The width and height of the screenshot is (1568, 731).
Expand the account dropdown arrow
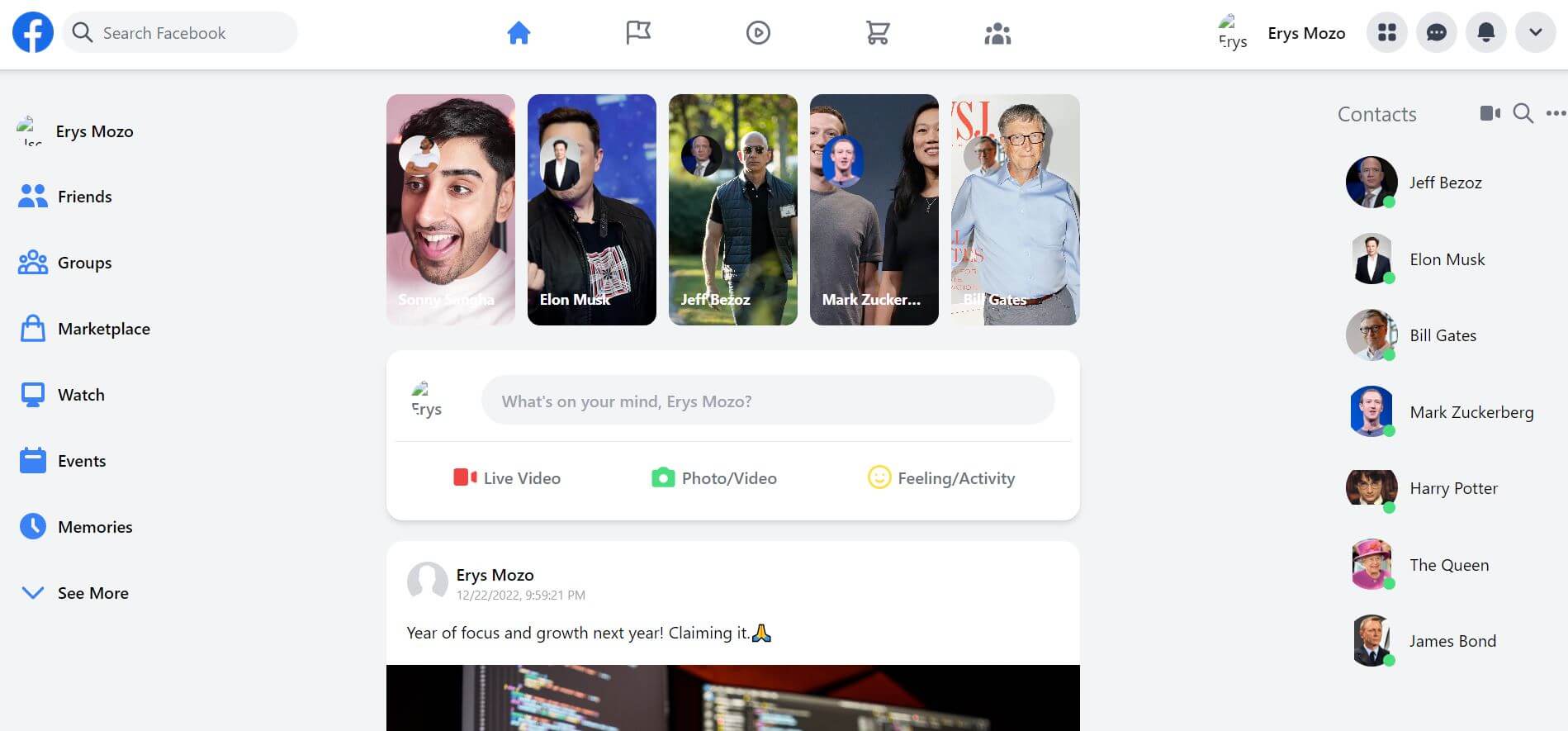(x=1536, y=33)
